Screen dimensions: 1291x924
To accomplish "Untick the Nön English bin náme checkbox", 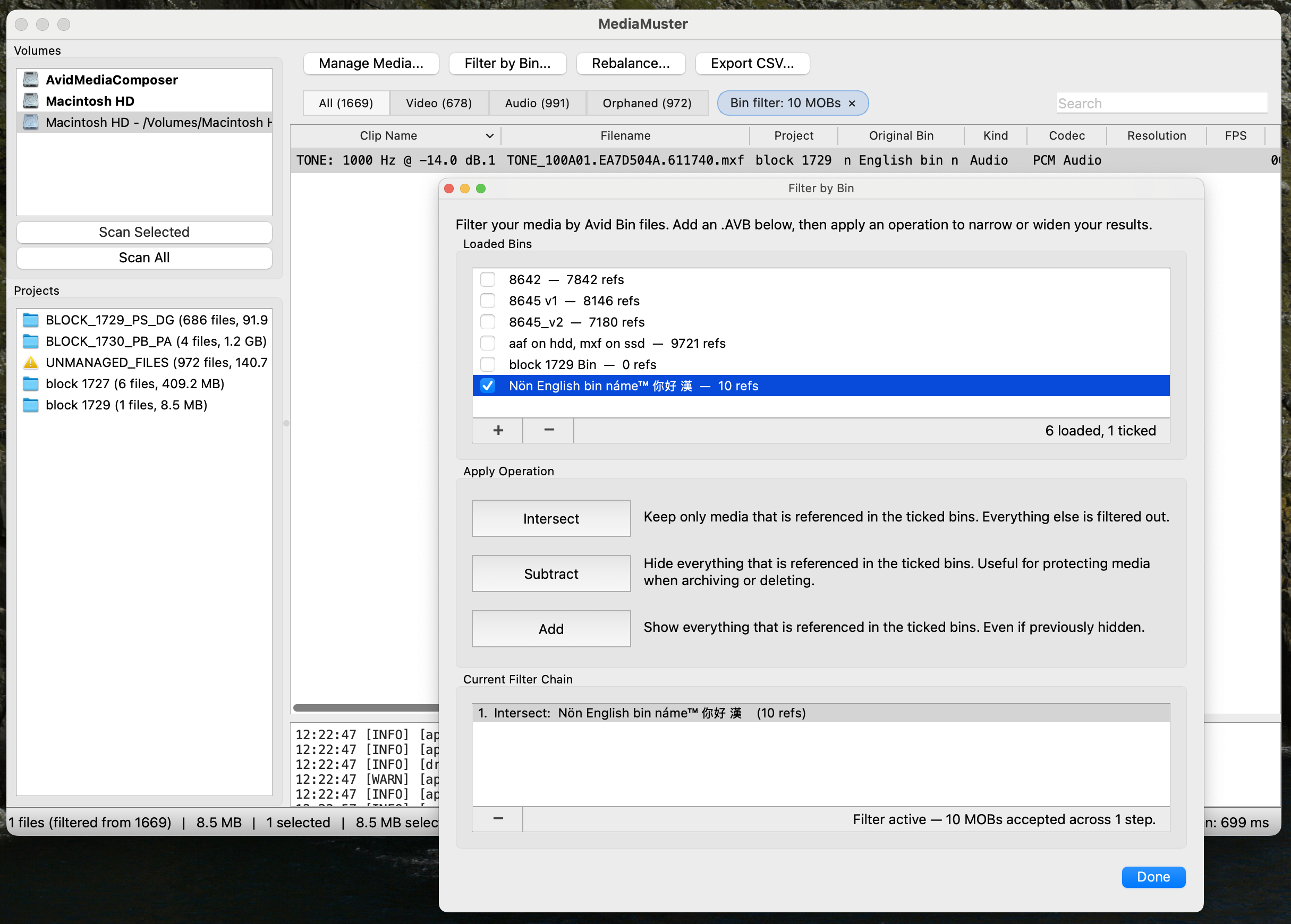I will 488,386.
